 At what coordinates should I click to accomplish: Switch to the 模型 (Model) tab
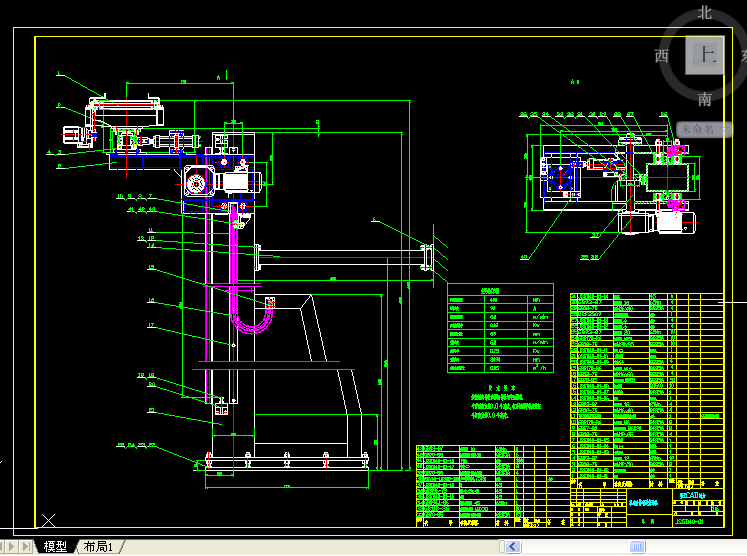pyautogui.click(x=55, y=546)
